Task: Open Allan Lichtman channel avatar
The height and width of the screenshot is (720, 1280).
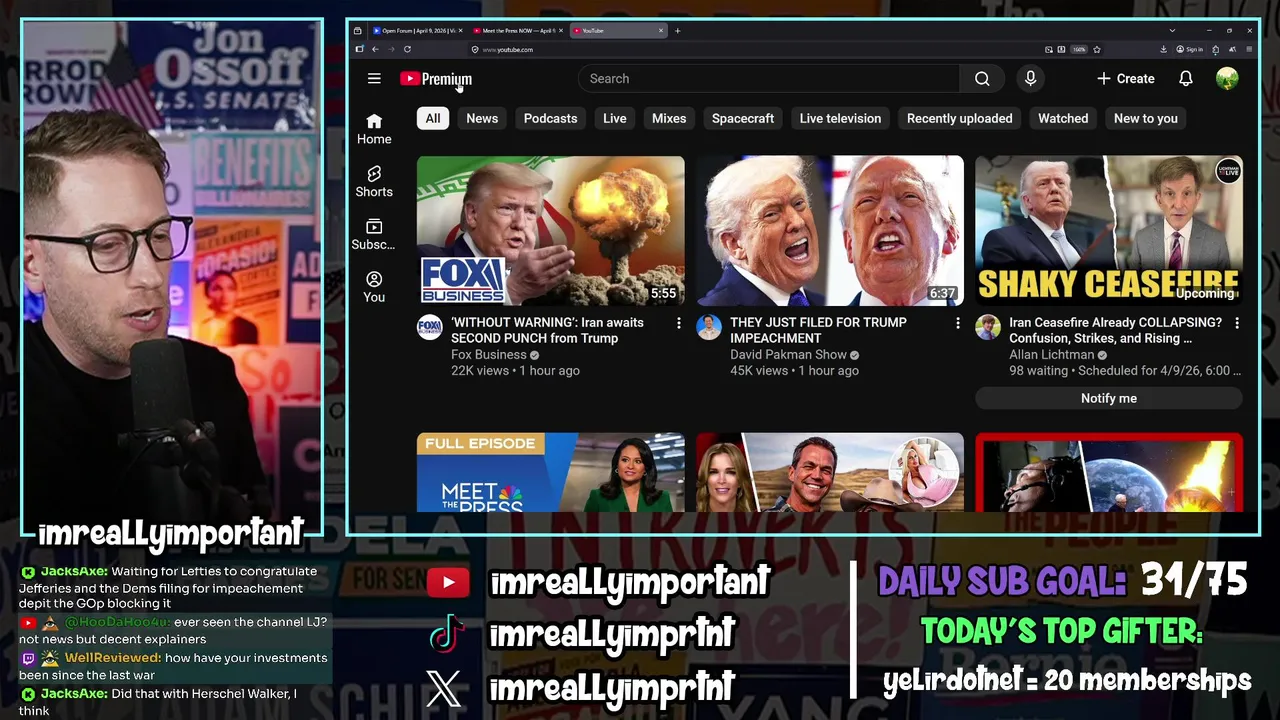Action: (988, 328)
